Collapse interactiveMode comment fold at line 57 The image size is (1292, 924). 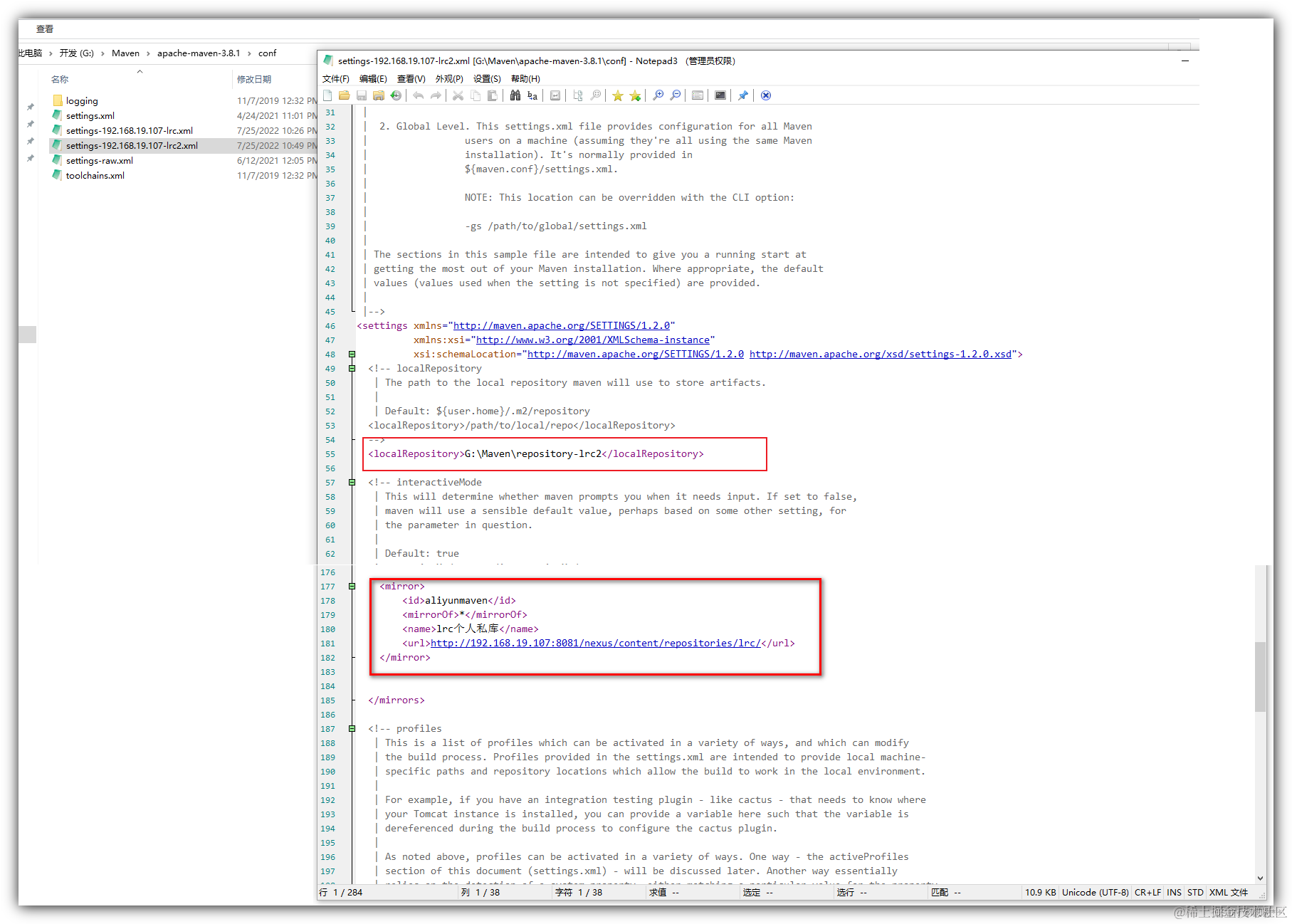[x=352, y=482]
